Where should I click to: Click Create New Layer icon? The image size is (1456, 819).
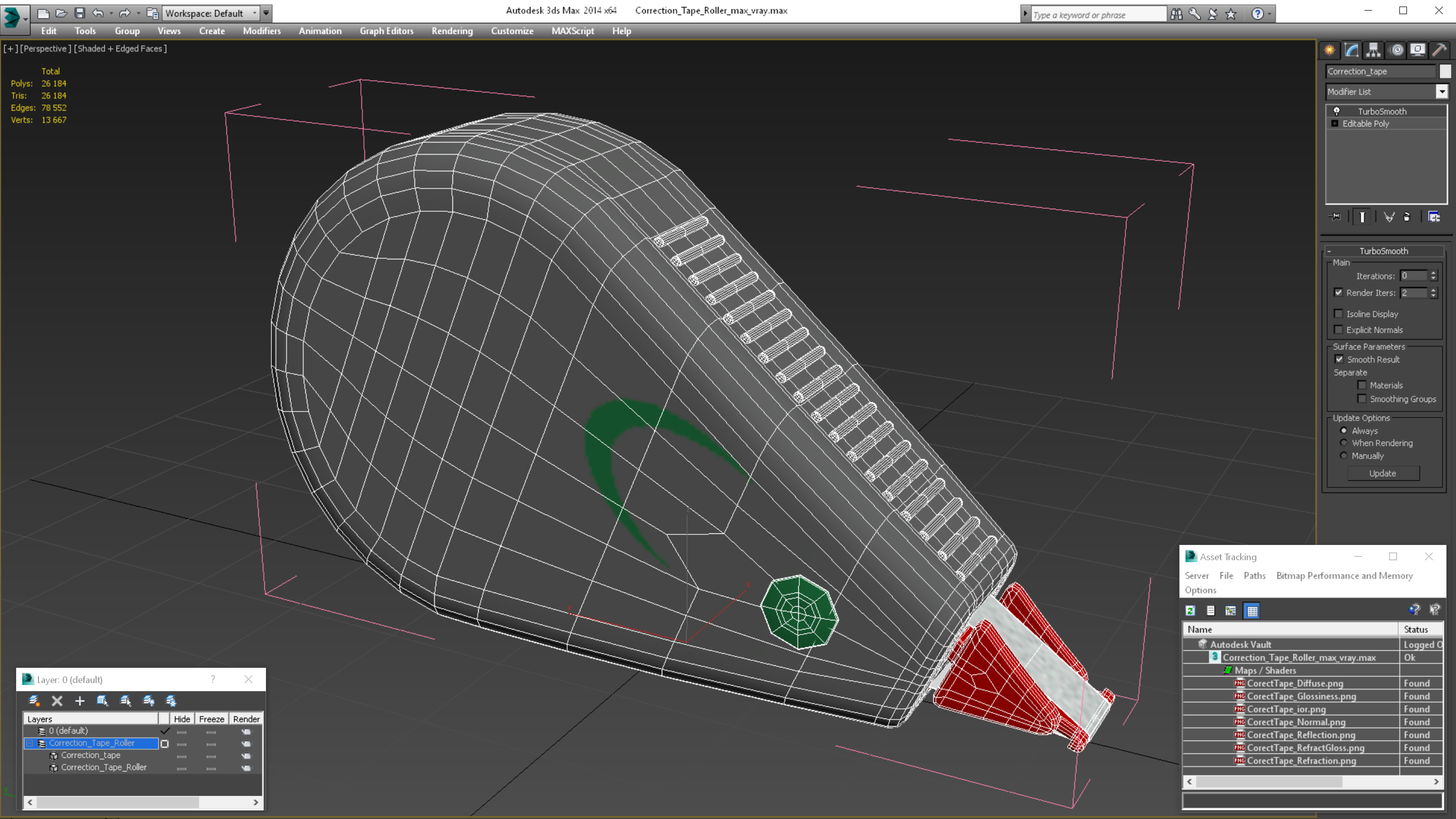34,701
